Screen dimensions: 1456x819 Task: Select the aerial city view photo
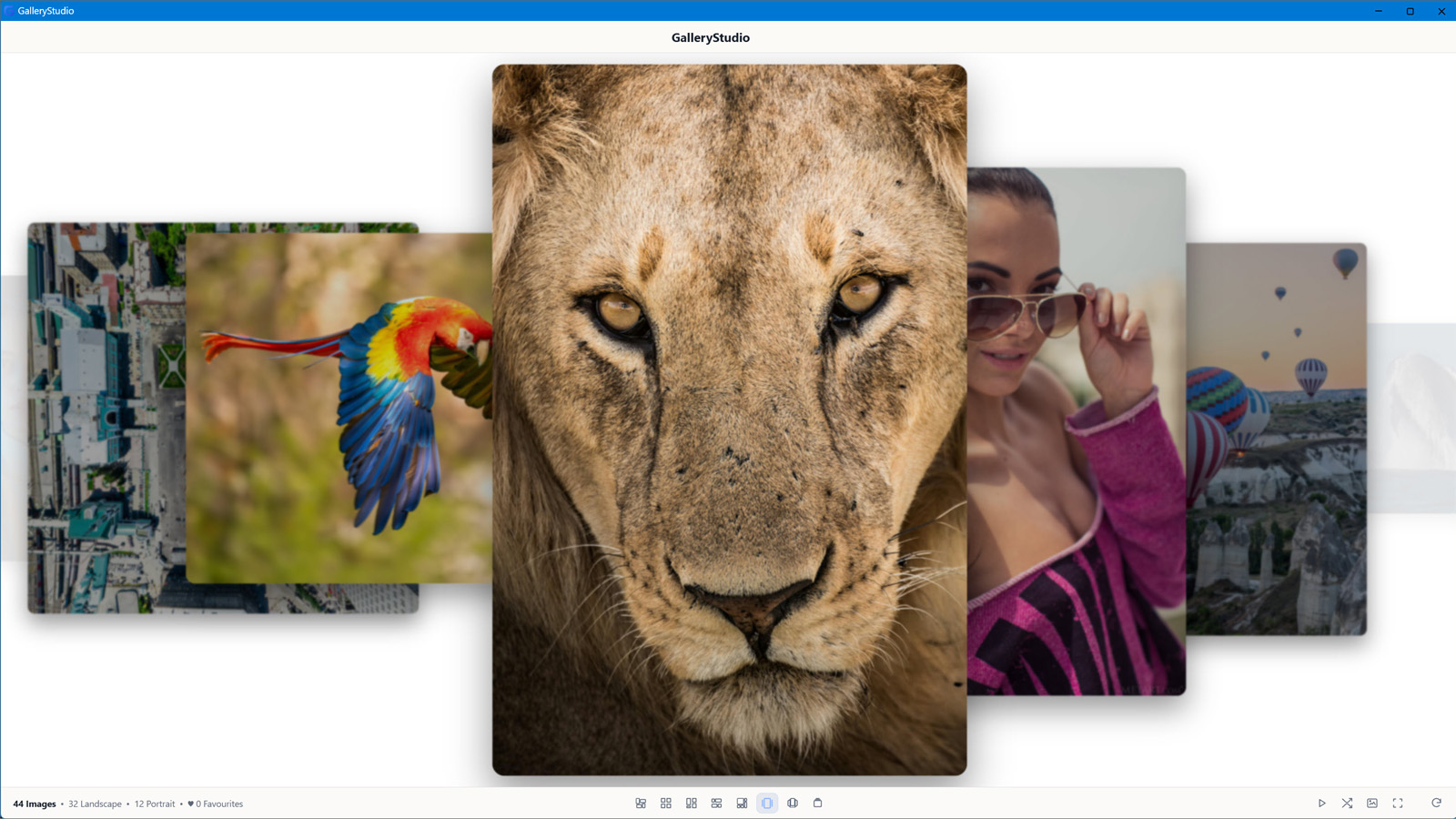click(106, 418)
